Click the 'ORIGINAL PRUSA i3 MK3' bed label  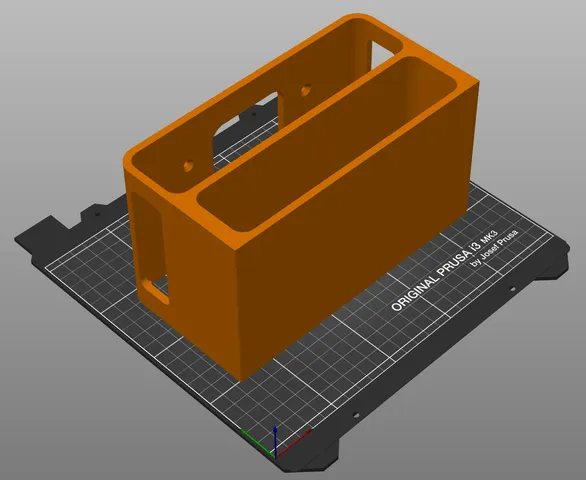(x=444, y=271)
